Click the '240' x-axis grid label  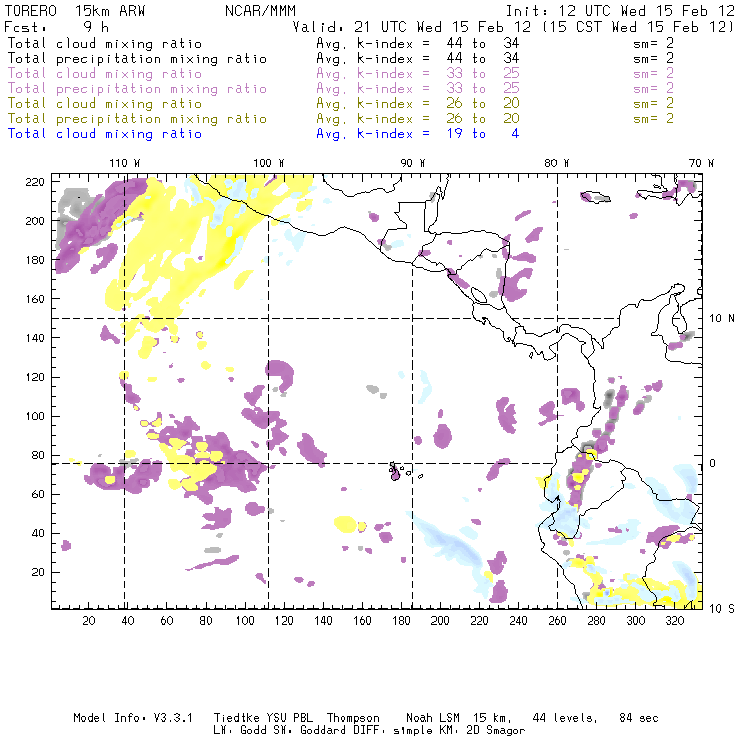(x=518, y=621)
